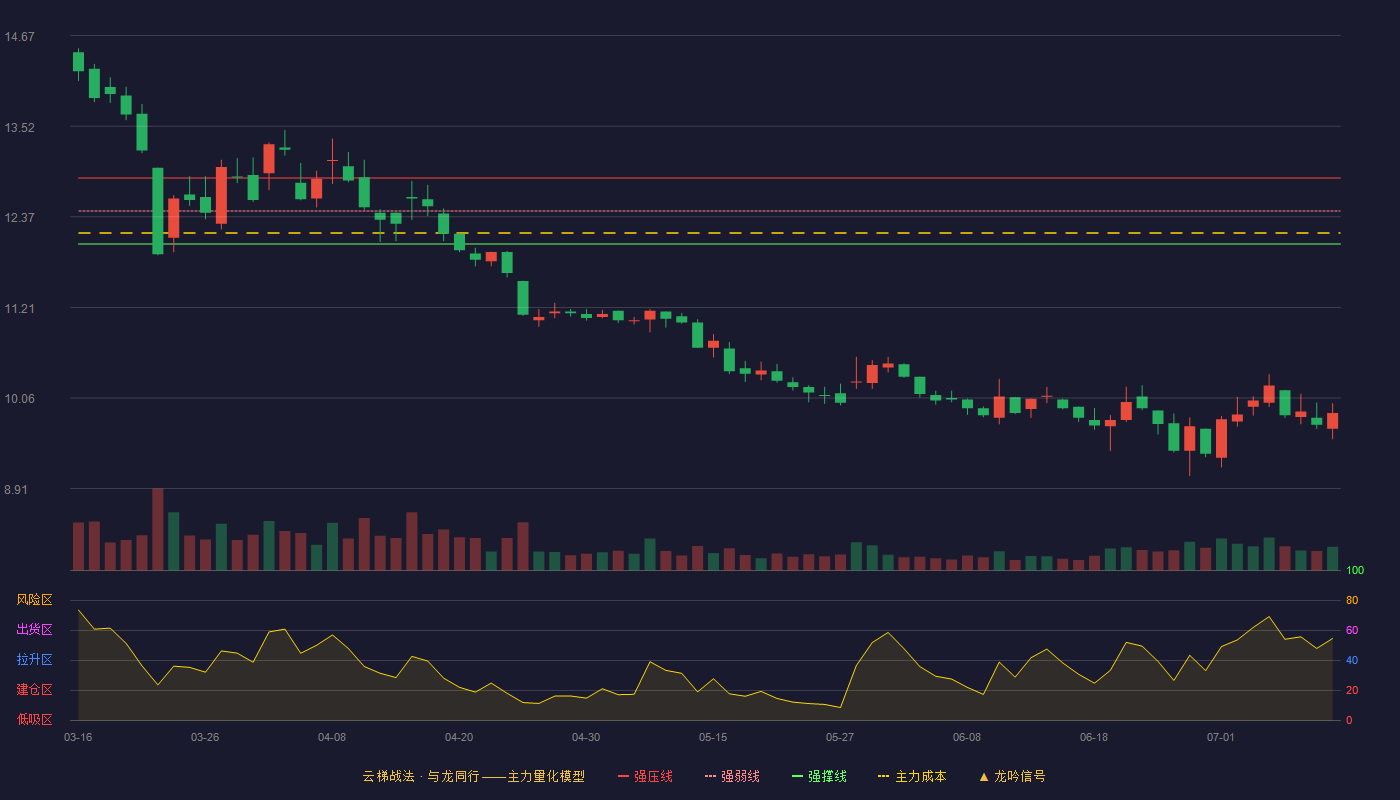Screen dimensions: 1400x800
Task: Click the green 100 indicator axis value
Action: [x=1355, y=571]
